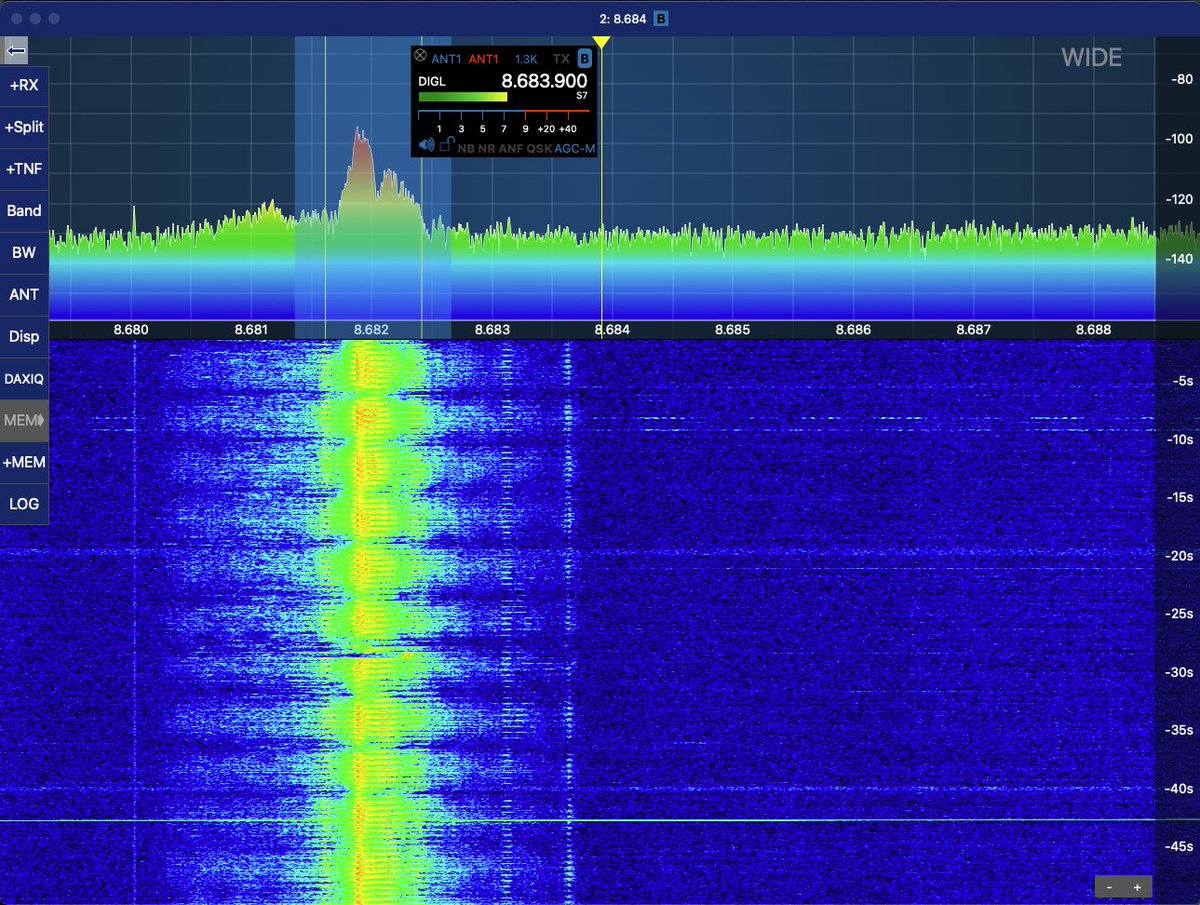Click the S7 signal strength reading
This screenshot has width=1200, height=905.
(581, 96)
